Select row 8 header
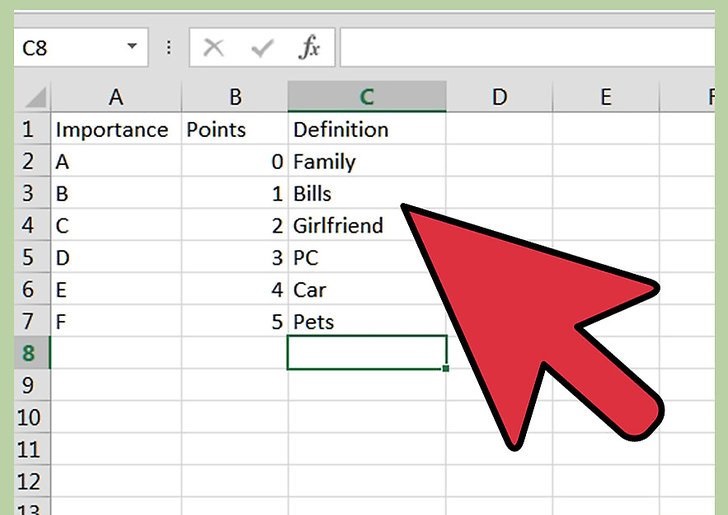This screenshot has height=515, width=728. tap(27, 353)
